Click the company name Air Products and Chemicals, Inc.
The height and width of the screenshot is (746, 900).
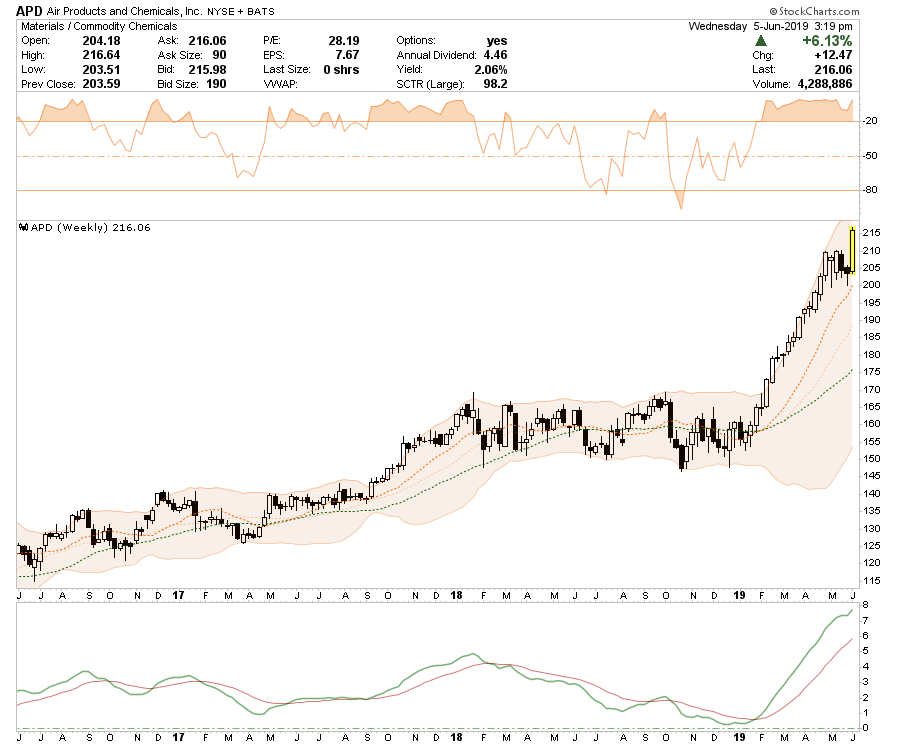[x=124, y=11]
